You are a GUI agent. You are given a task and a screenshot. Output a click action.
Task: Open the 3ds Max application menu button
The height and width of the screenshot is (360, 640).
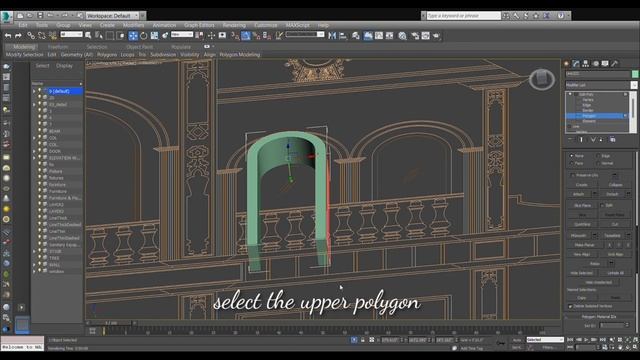click(6, 16)
